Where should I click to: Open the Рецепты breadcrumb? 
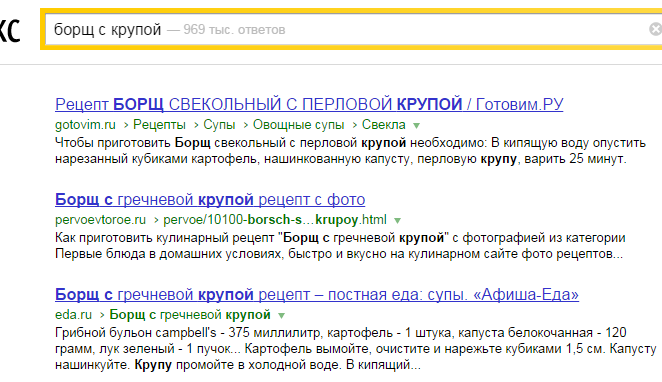159,125
